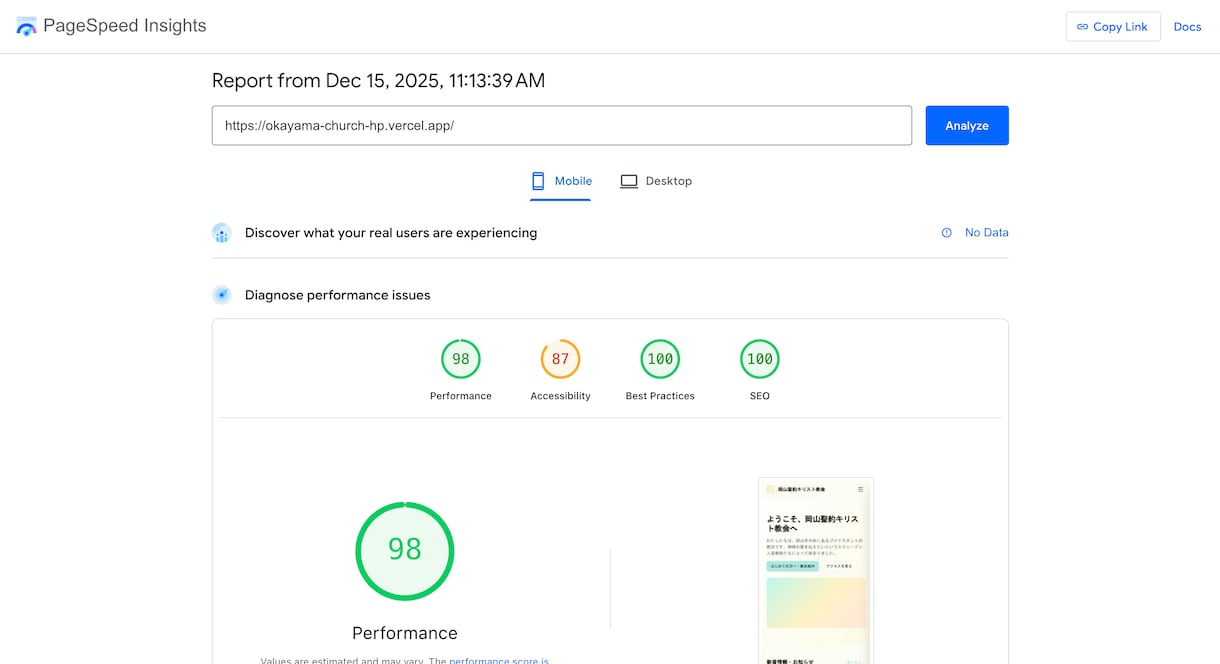Click the Copy Link button
Screen dimensions: 1220x664
(1113, 27)
